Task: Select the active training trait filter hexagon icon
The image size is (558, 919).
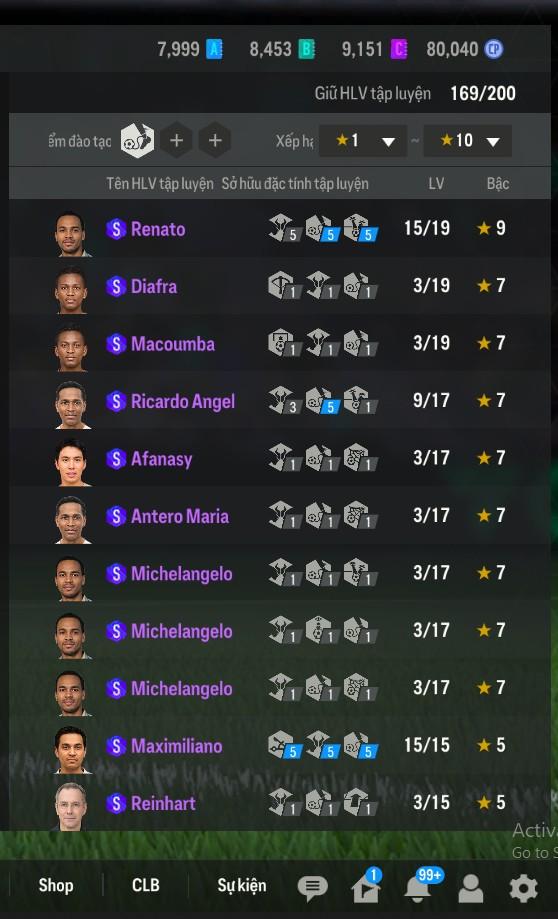Action: (138, 141)
